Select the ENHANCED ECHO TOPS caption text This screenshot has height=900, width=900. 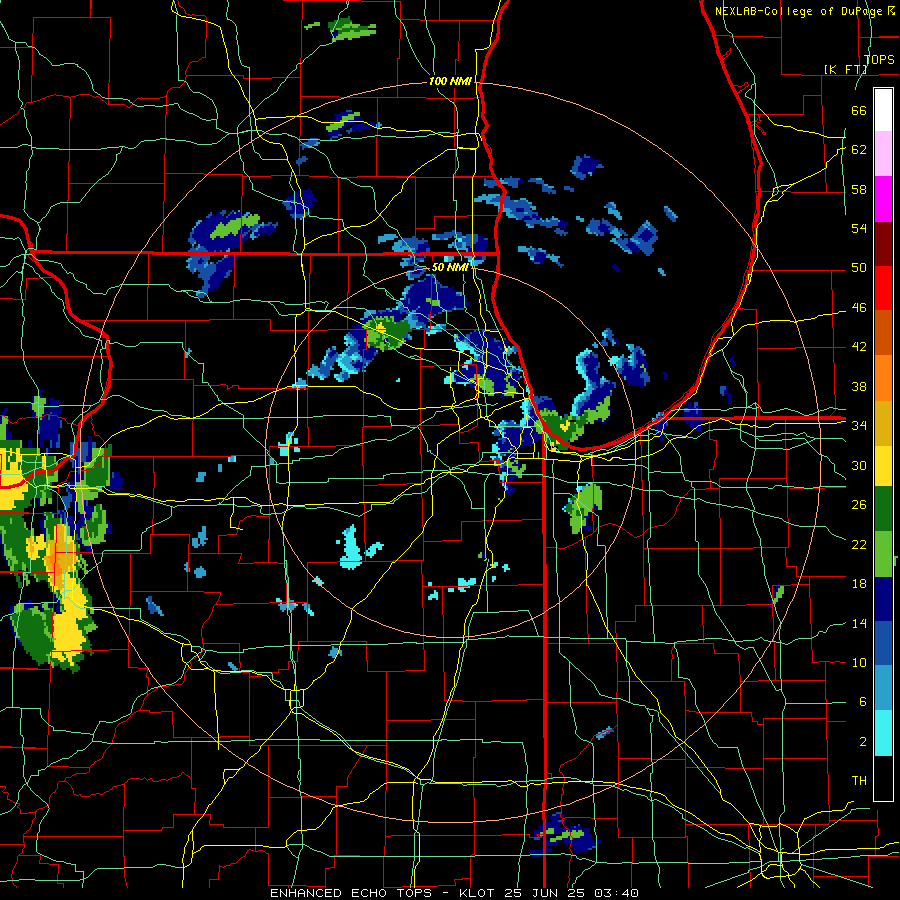353,893
